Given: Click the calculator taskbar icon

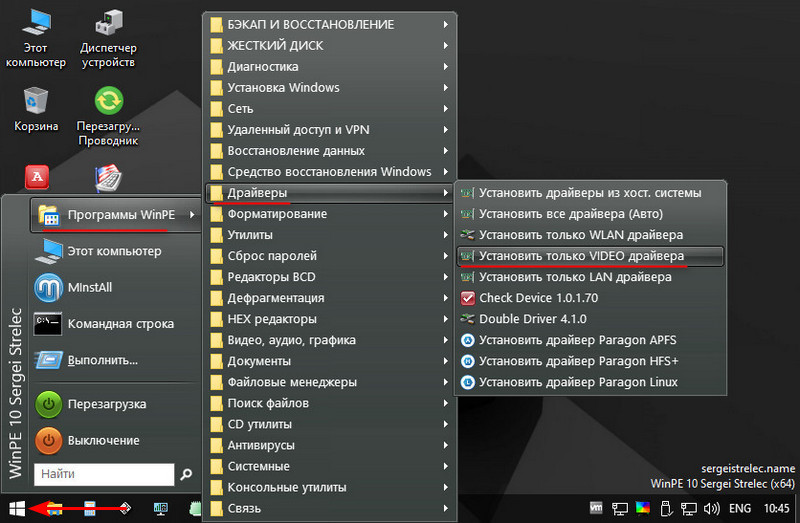Looking at the screenshot, I should [x=90, y=508].
